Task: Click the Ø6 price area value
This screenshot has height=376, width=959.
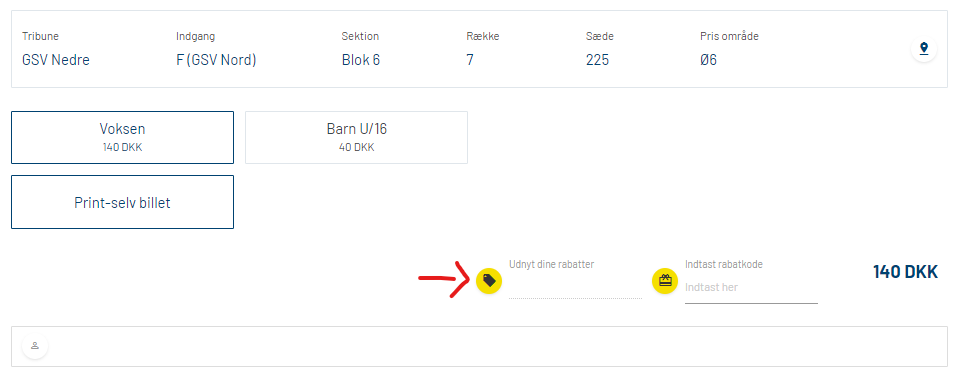Action: (x=708, y=61)
